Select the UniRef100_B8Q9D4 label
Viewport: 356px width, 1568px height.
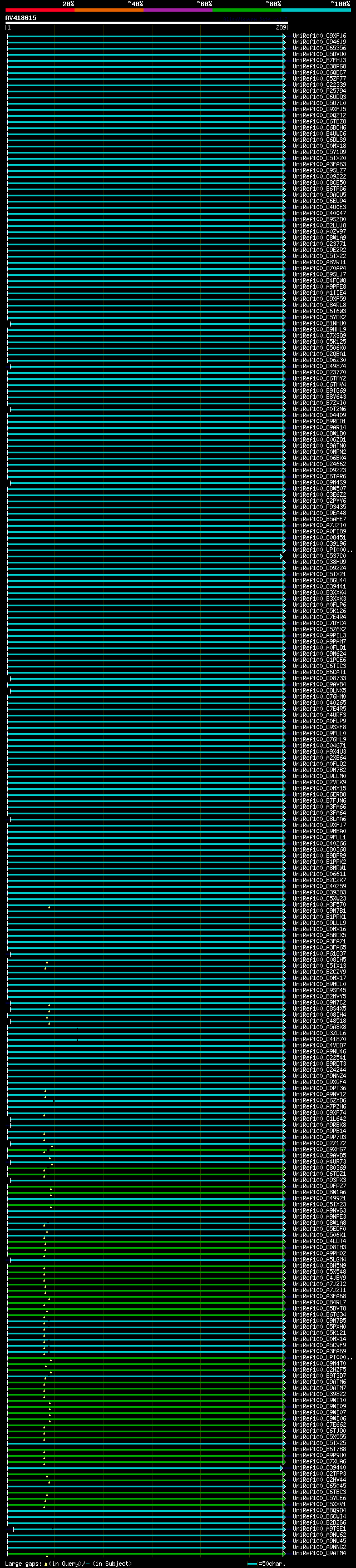coord(319,1511)
